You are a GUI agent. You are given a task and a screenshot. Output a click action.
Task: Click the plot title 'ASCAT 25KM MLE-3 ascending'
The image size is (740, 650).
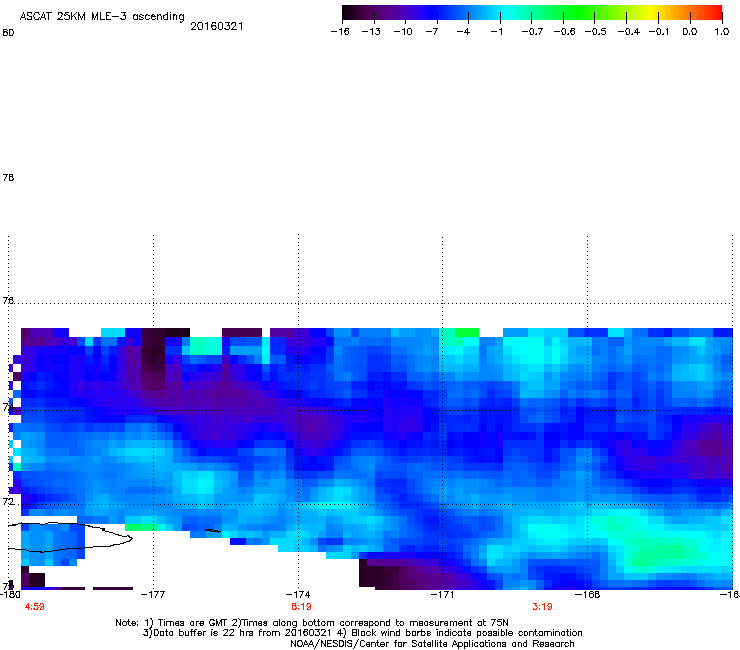point(102,17)
